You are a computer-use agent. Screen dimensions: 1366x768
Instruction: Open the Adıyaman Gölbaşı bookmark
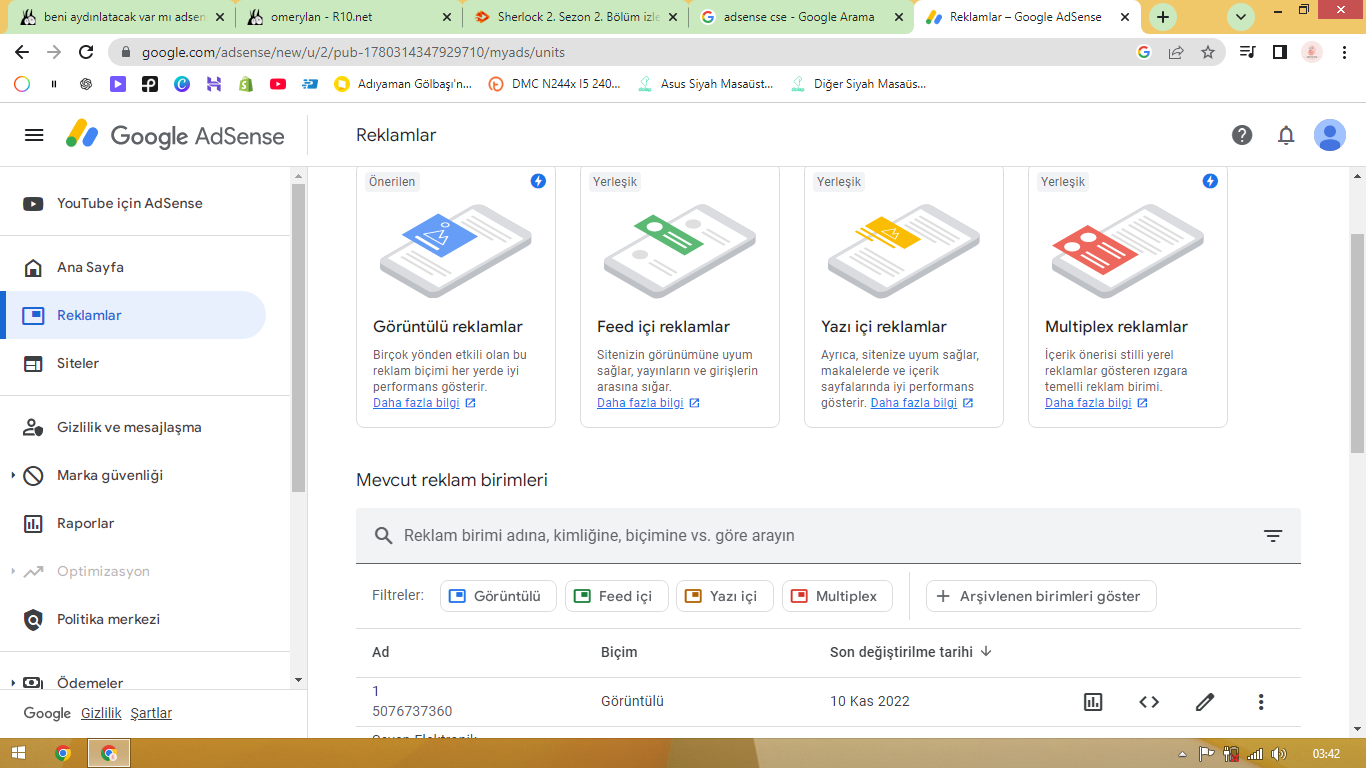pyautogui.click(x=403, y=84)
